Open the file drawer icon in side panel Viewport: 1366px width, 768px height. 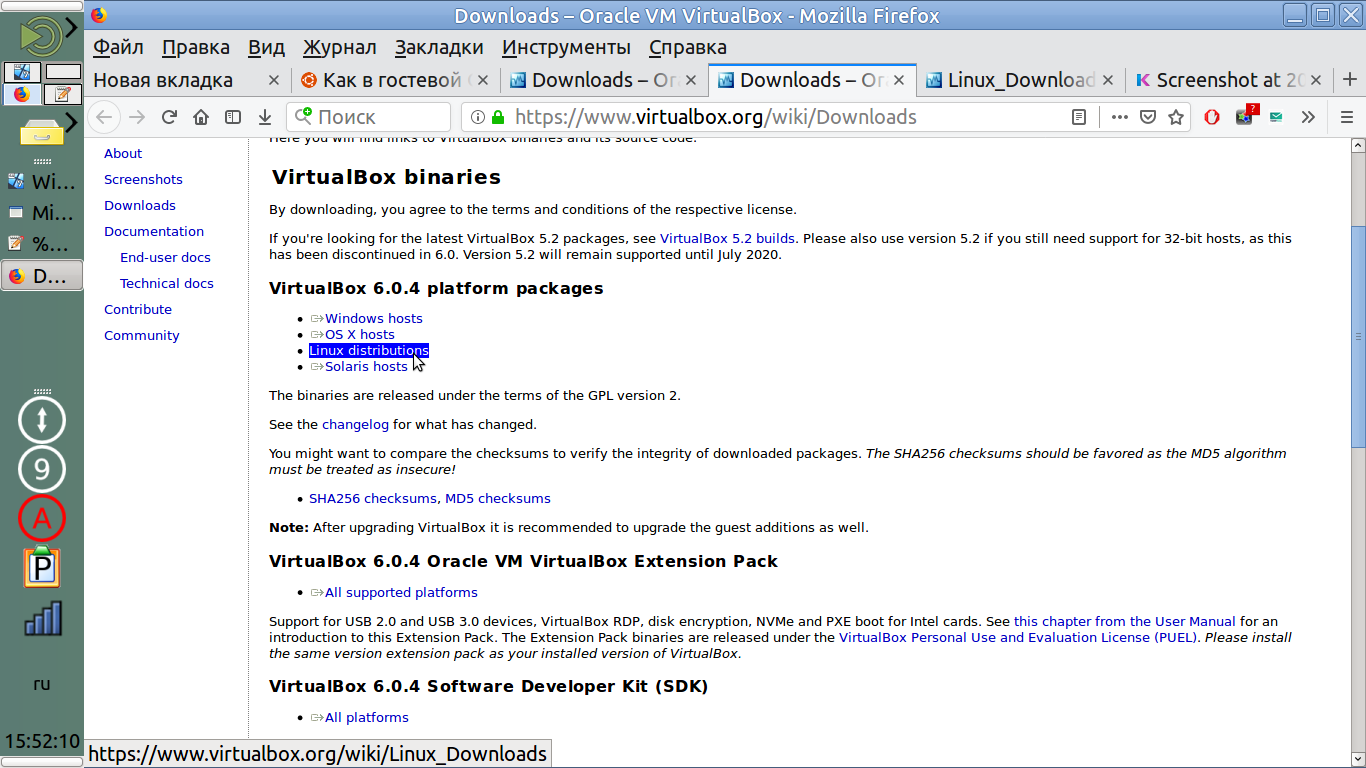click(x=41, y=130)
